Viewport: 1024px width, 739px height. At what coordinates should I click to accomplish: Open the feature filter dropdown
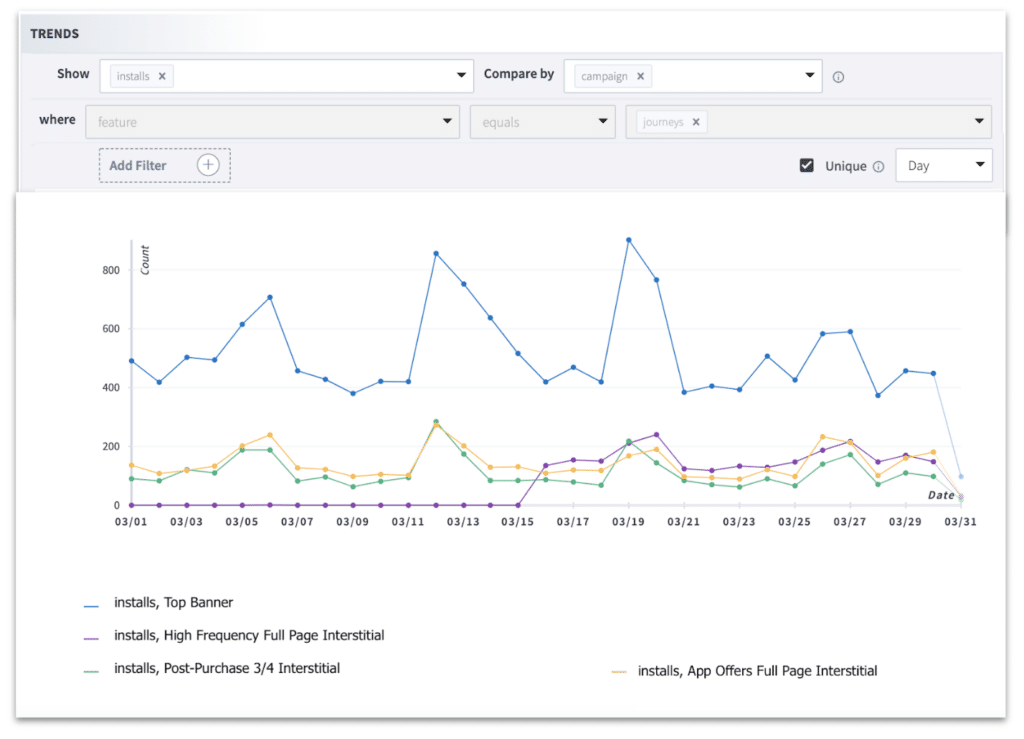coord(272,121)
